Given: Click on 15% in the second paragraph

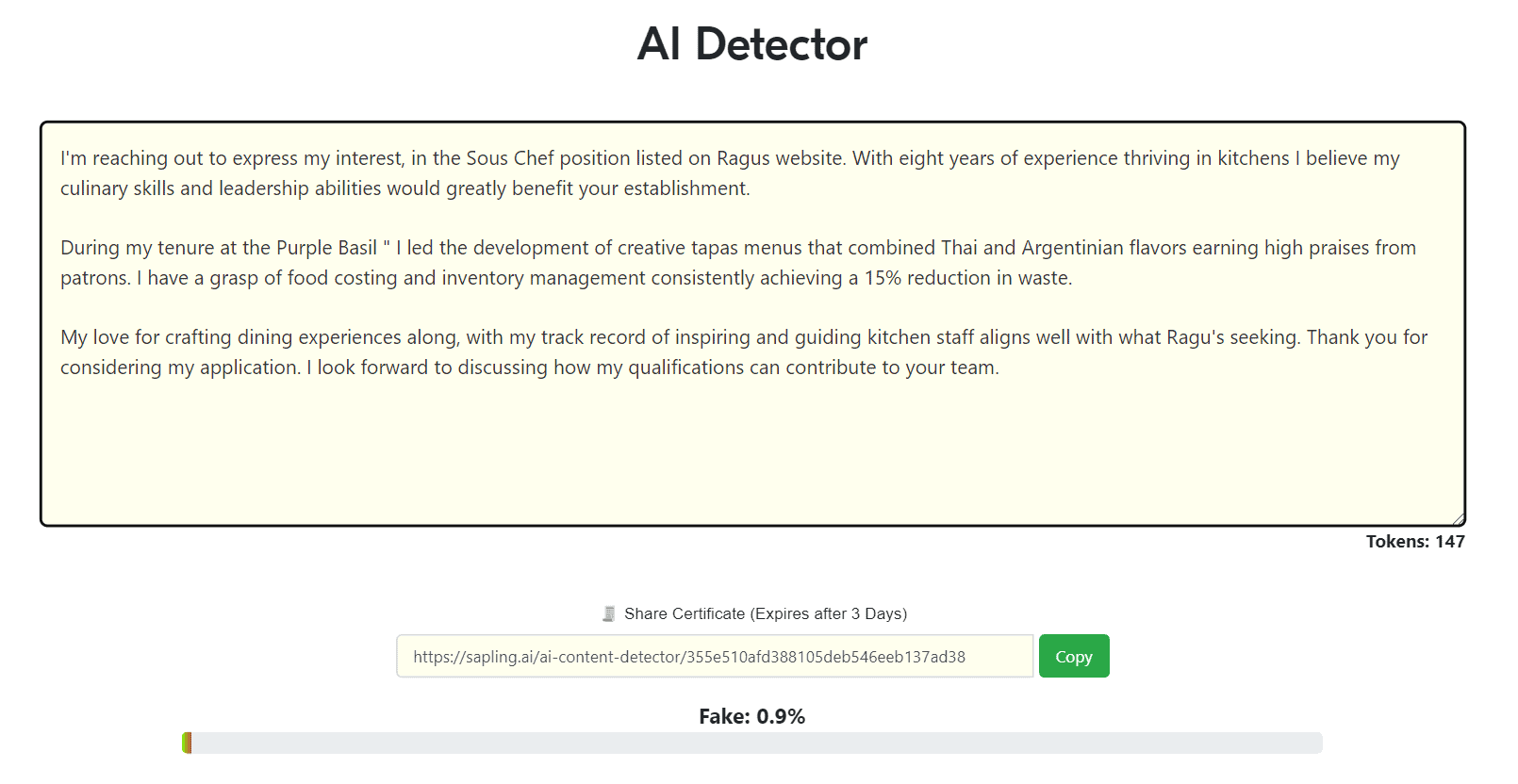Looking at the screenshot, I should 883,278.
